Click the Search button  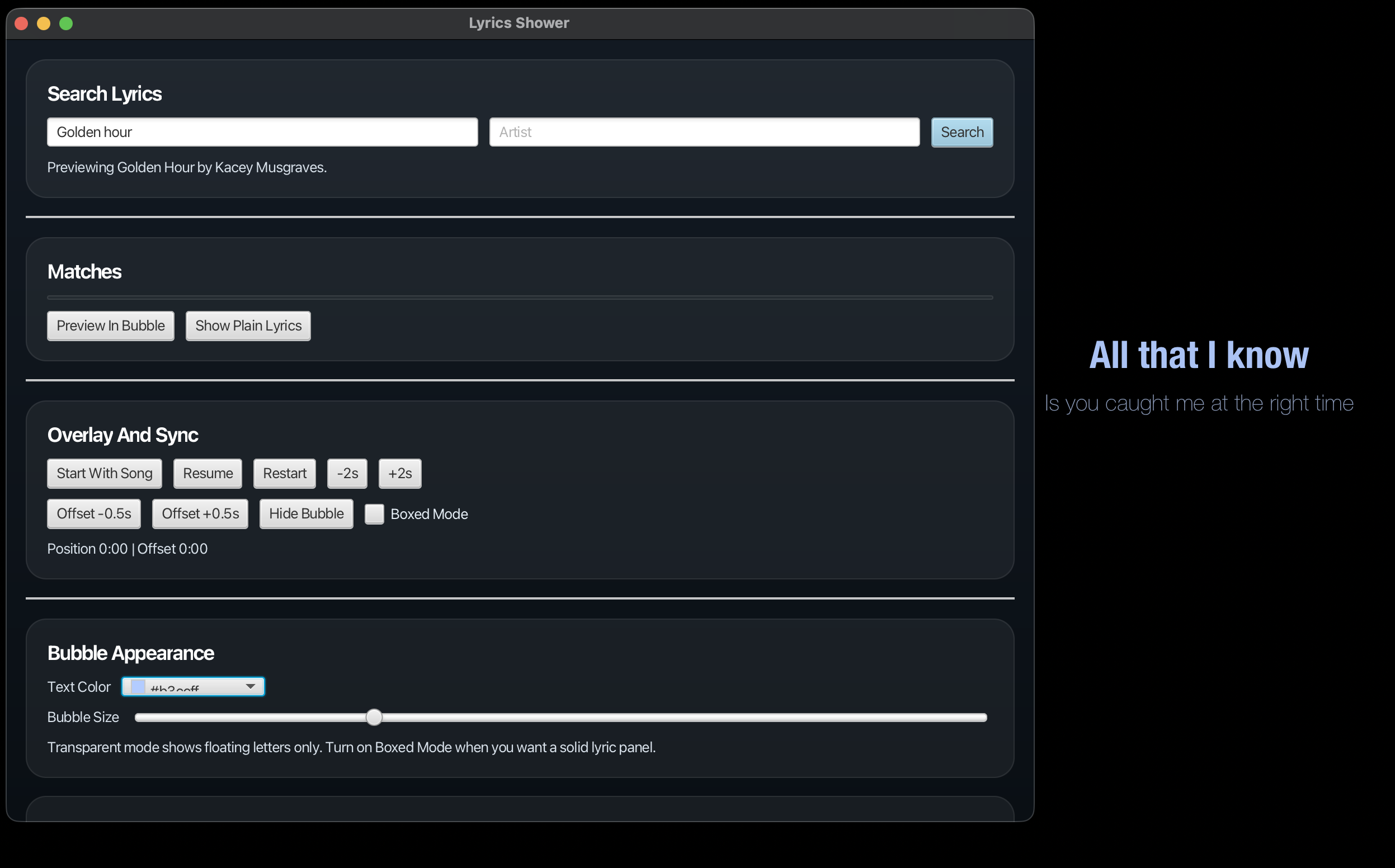(x=962, y=132)
